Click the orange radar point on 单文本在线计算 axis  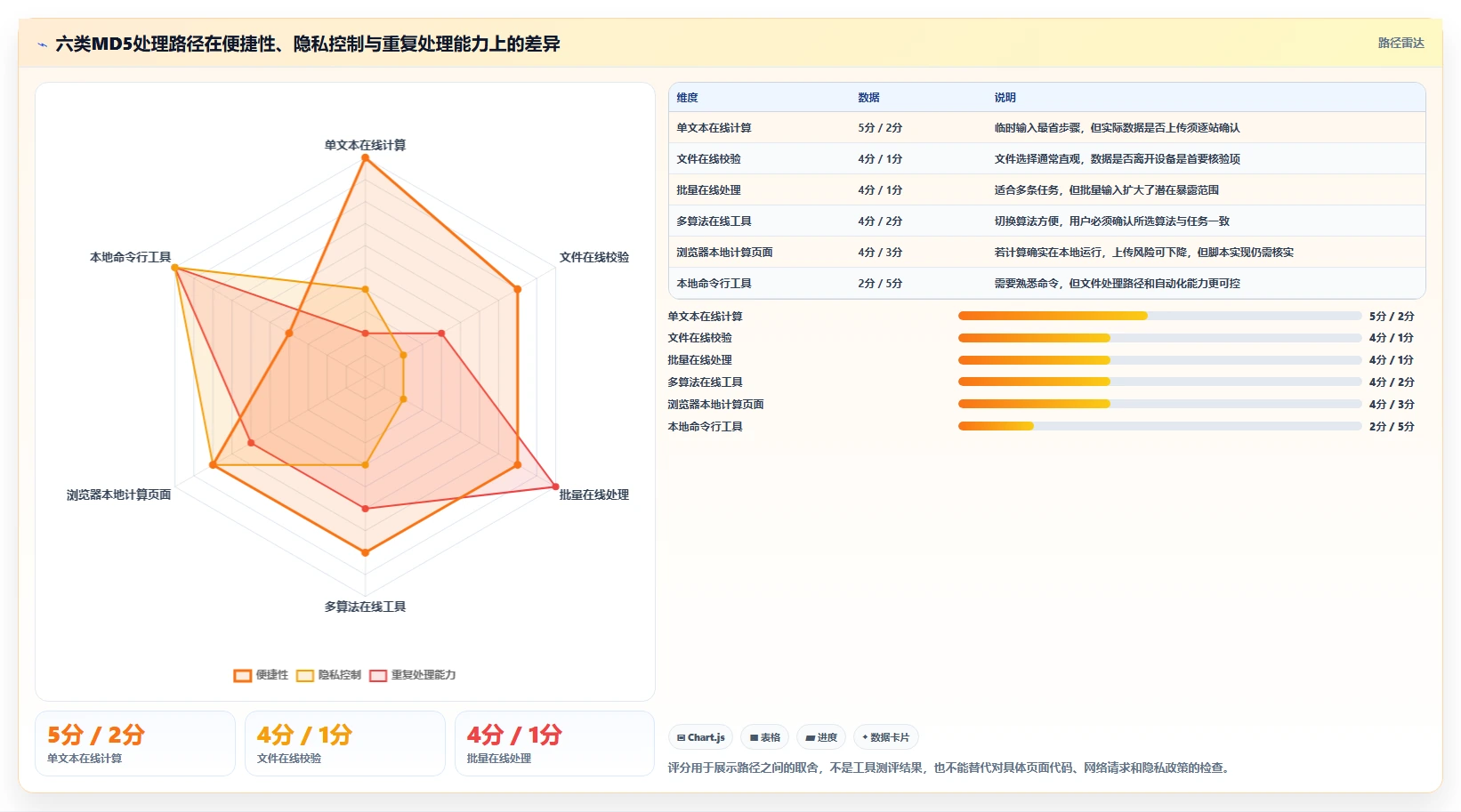365,158
